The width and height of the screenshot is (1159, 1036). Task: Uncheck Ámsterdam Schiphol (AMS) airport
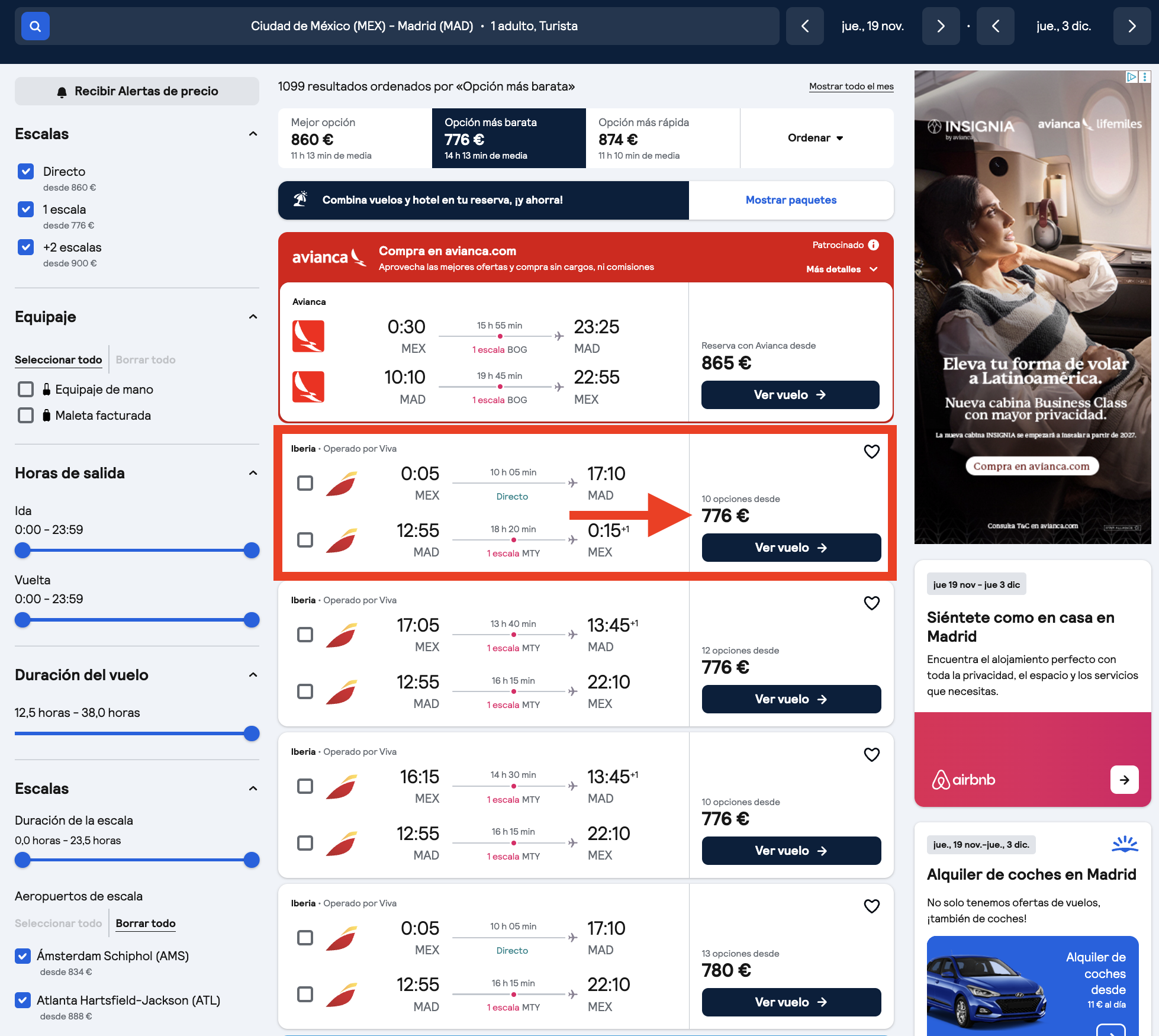22,956
